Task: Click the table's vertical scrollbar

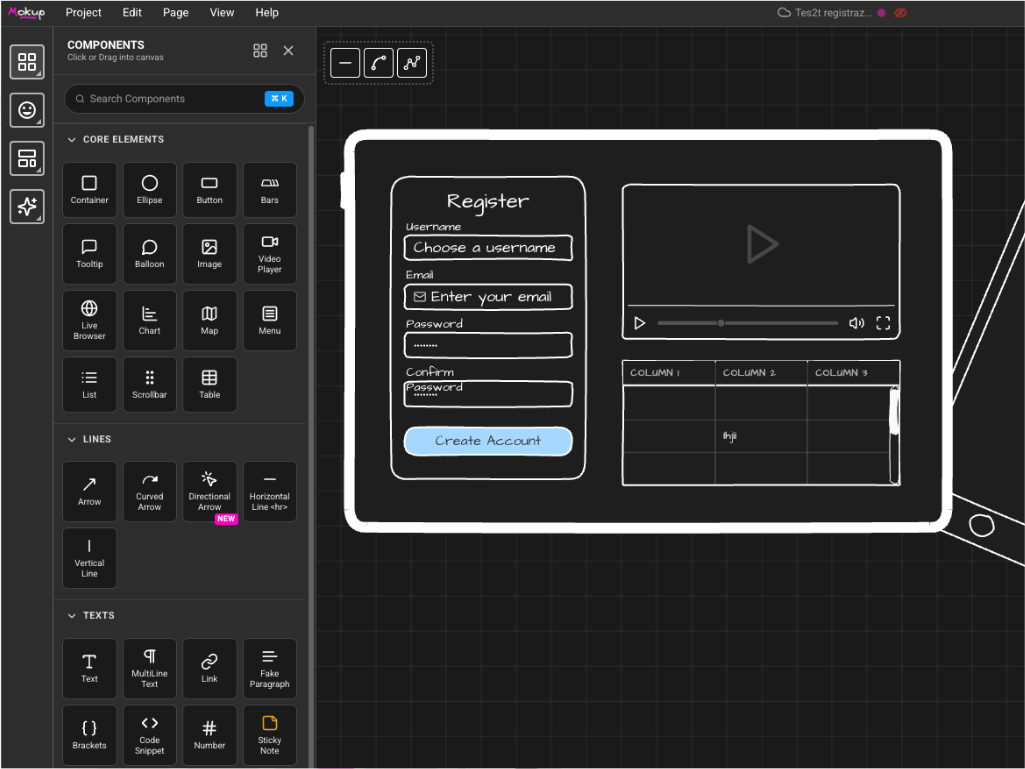Action: tap(894, 435)
